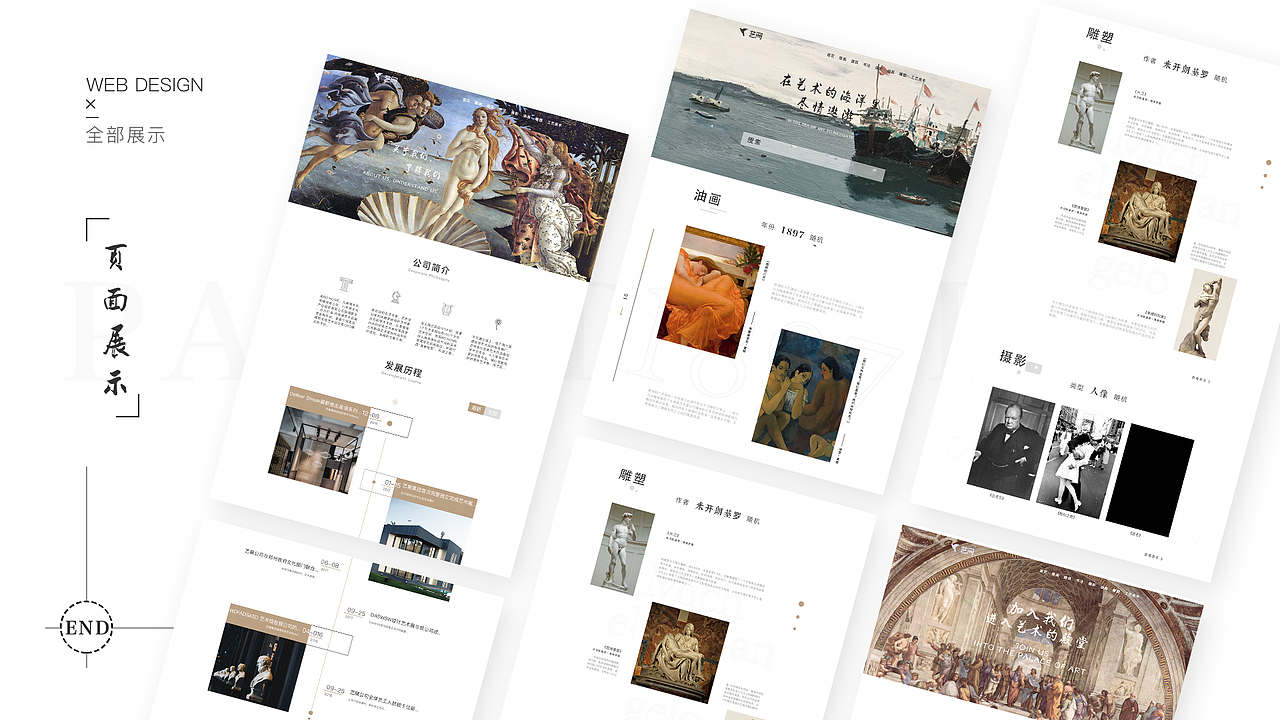Click the 油画 section heading
1280x720 pixels.
point(709,197)
